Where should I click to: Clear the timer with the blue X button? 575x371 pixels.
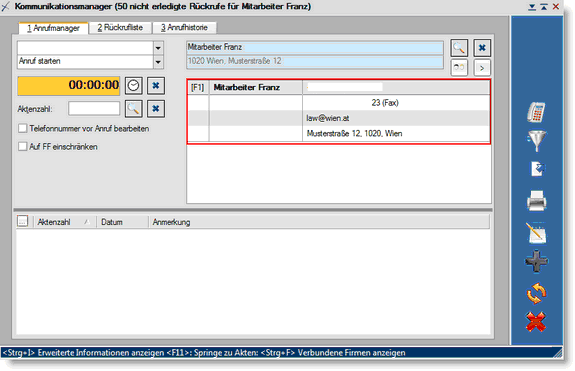pos(156,86)
